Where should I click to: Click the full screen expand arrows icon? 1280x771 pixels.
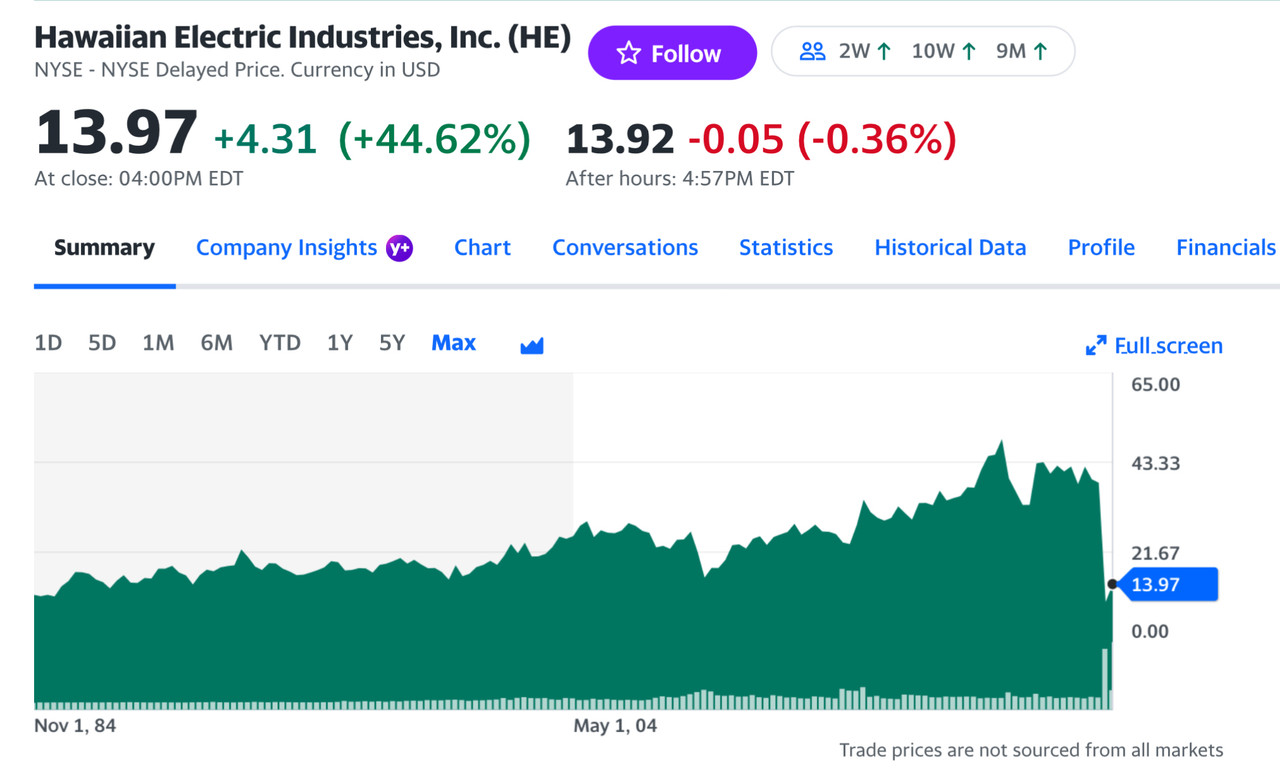click(x=1096, y=346)
